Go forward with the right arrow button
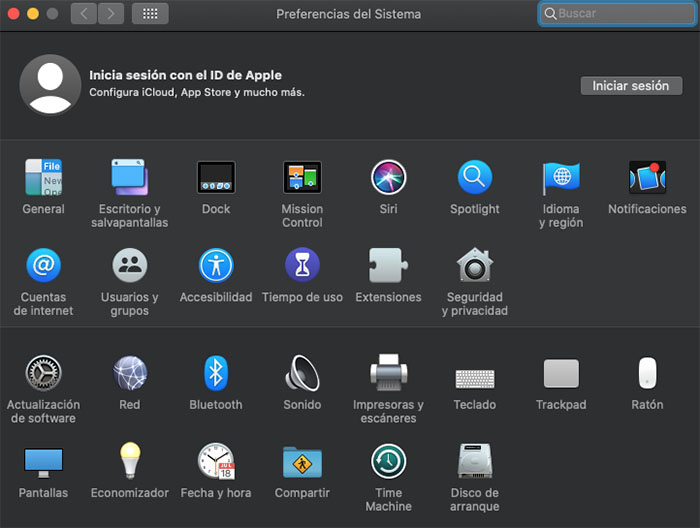 point(111,14)
